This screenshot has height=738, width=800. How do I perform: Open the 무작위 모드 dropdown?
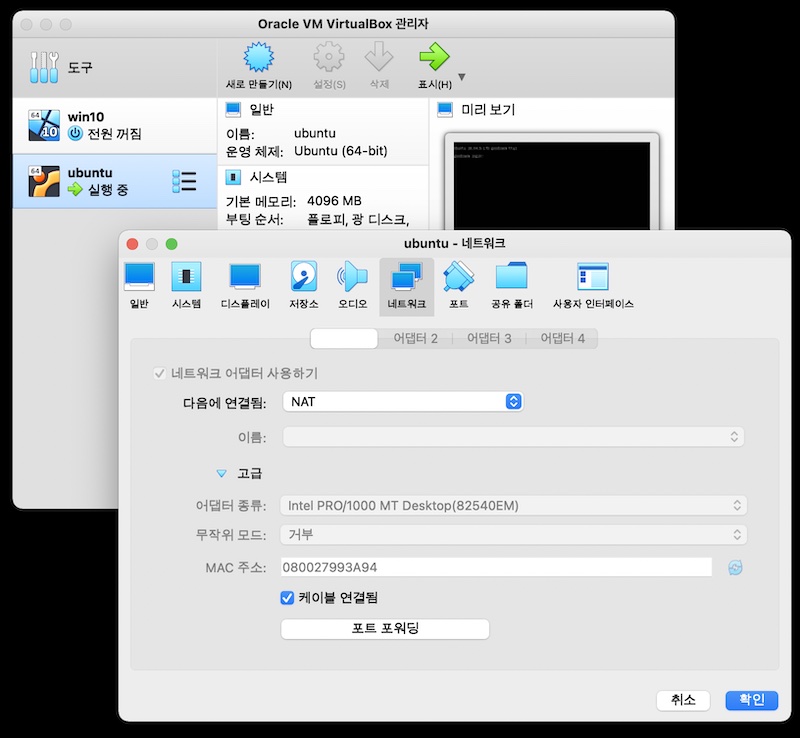pyautogui.click(x=513, y=534)
